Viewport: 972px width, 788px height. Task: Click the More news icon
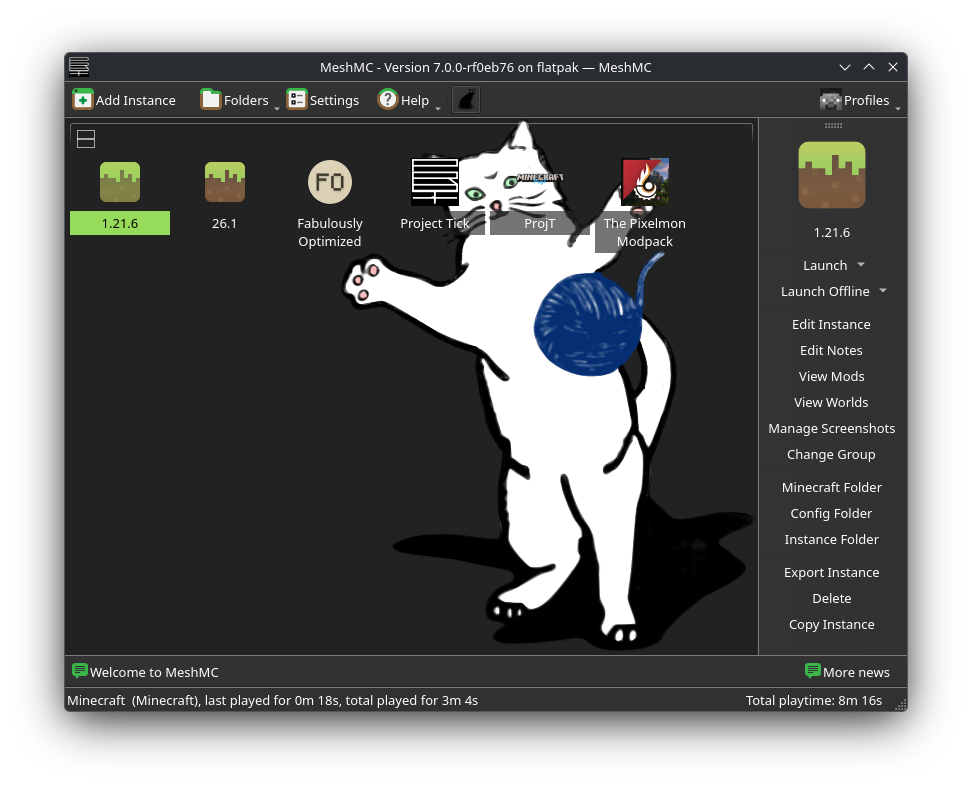pos(813,671)
